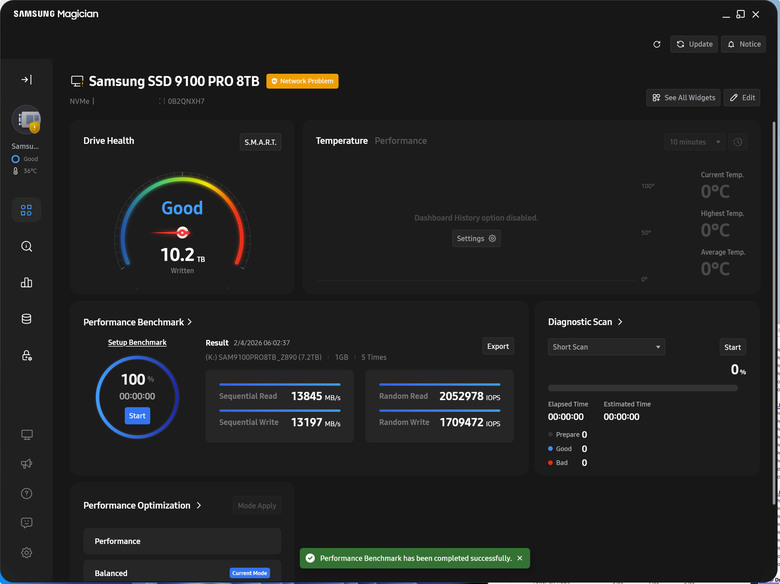This screenshot has width=780, height=584.
Task: Click the Setup Benchmark link
Action: [x=137, y=342]
